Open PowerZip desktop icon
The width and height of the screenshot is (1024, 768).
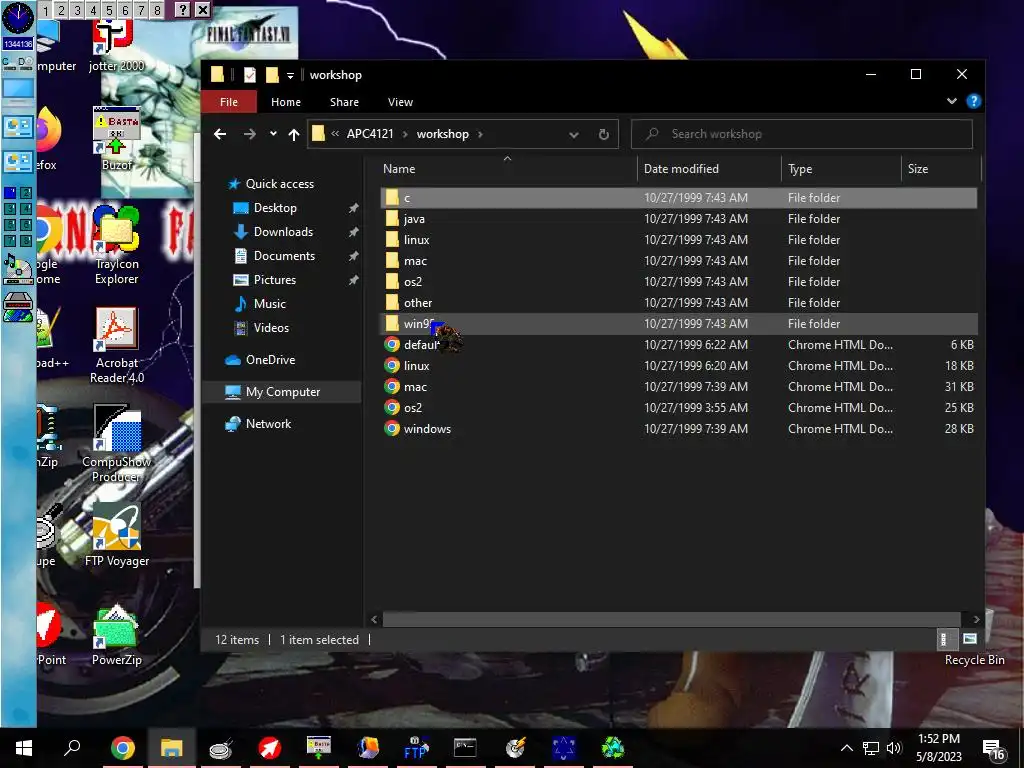point(116,634)
